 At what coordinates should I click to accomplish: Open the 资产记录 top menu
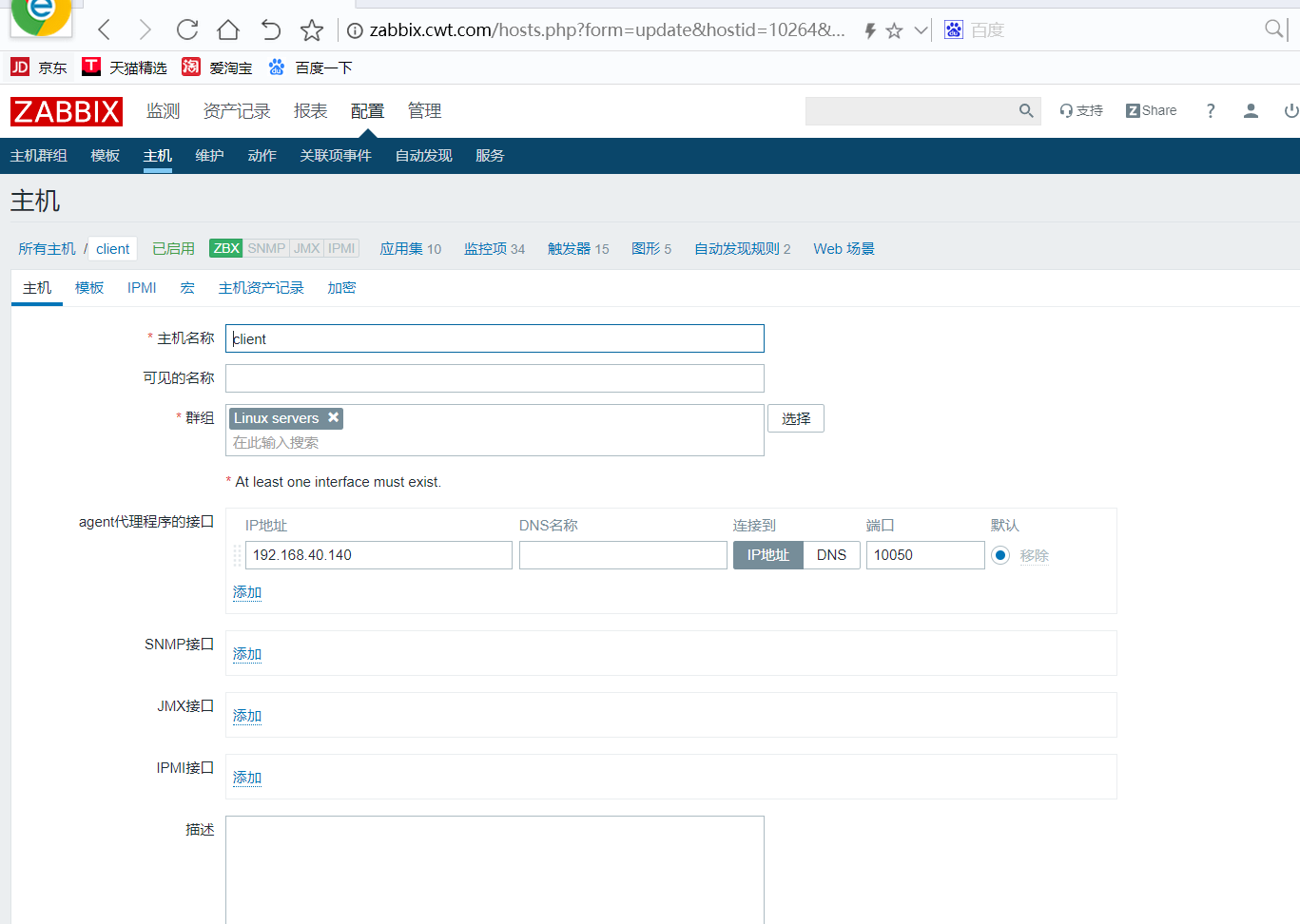point(237,111)
